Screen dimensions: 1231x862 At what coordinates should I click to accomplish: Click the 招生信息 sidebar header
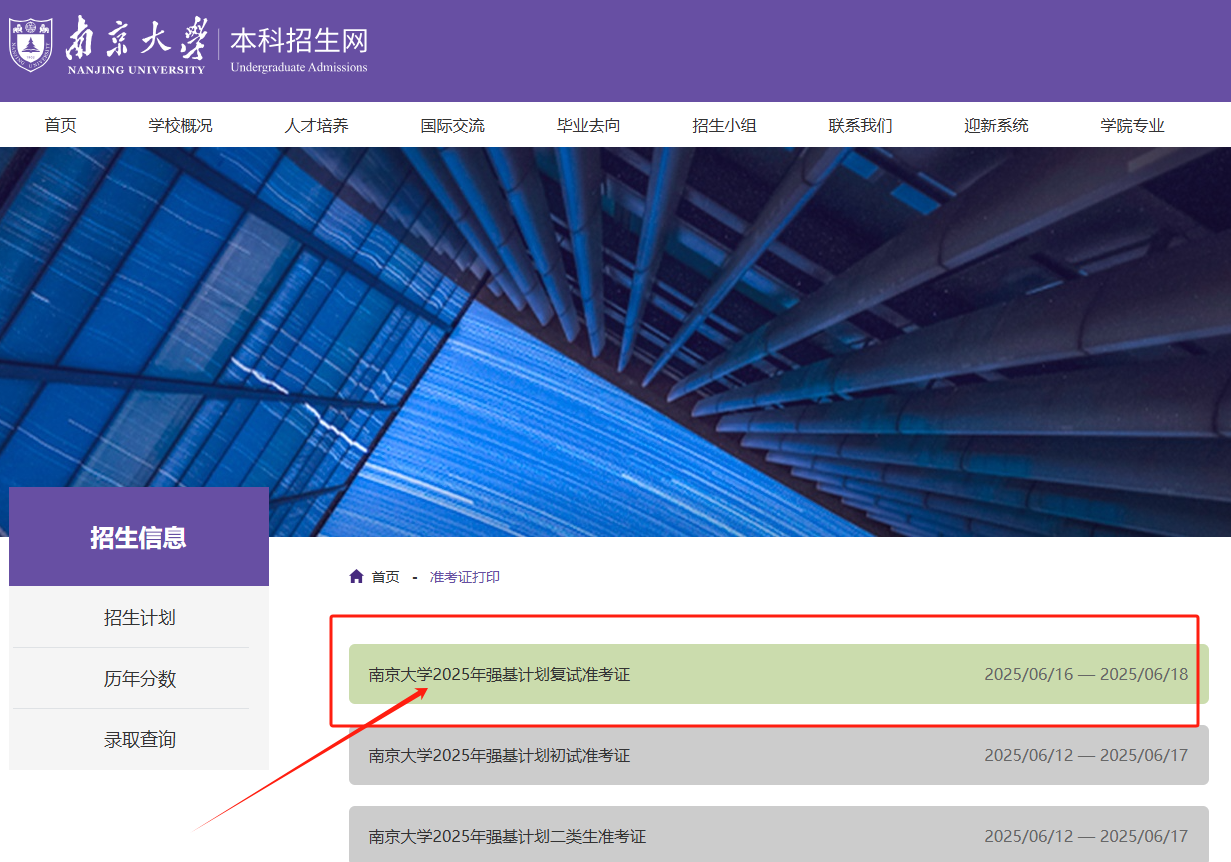pos(139,537)
